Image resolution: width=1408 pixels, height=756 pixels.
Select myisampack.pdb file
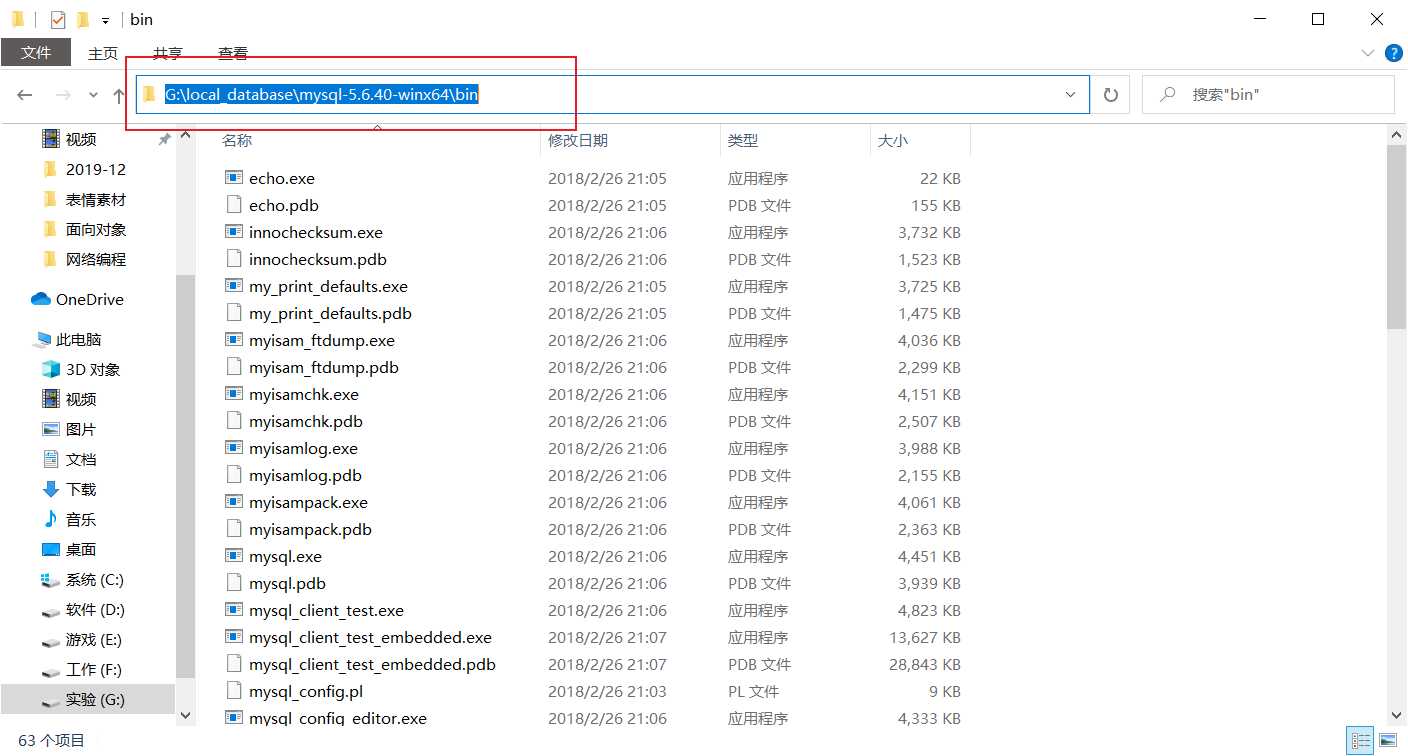(x=310, y=529)
